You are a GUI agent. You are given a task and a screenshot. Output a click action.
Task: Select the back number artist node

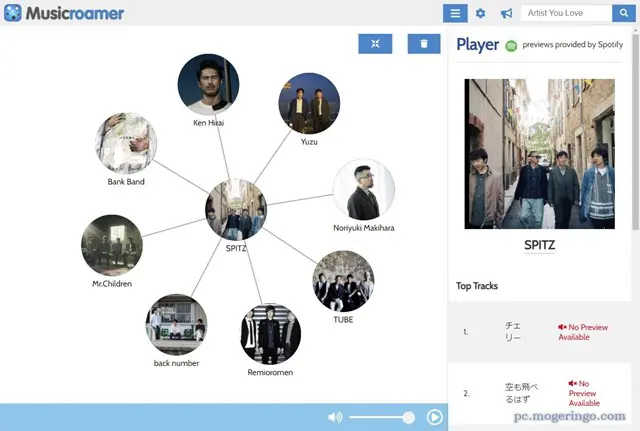point(176,325)
